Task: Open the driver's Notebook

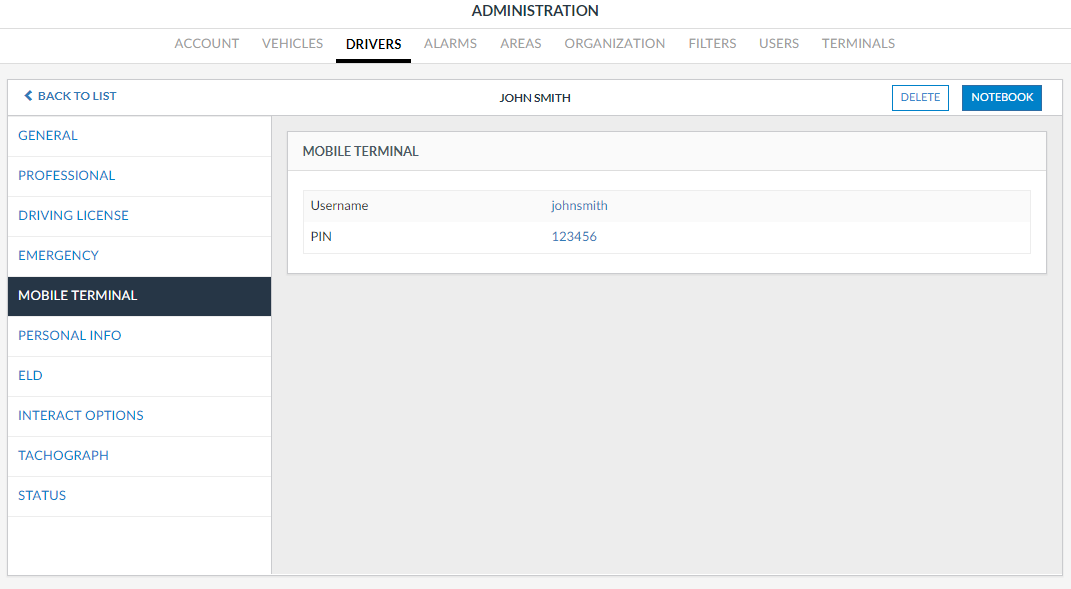Action: coord(1001,98)
